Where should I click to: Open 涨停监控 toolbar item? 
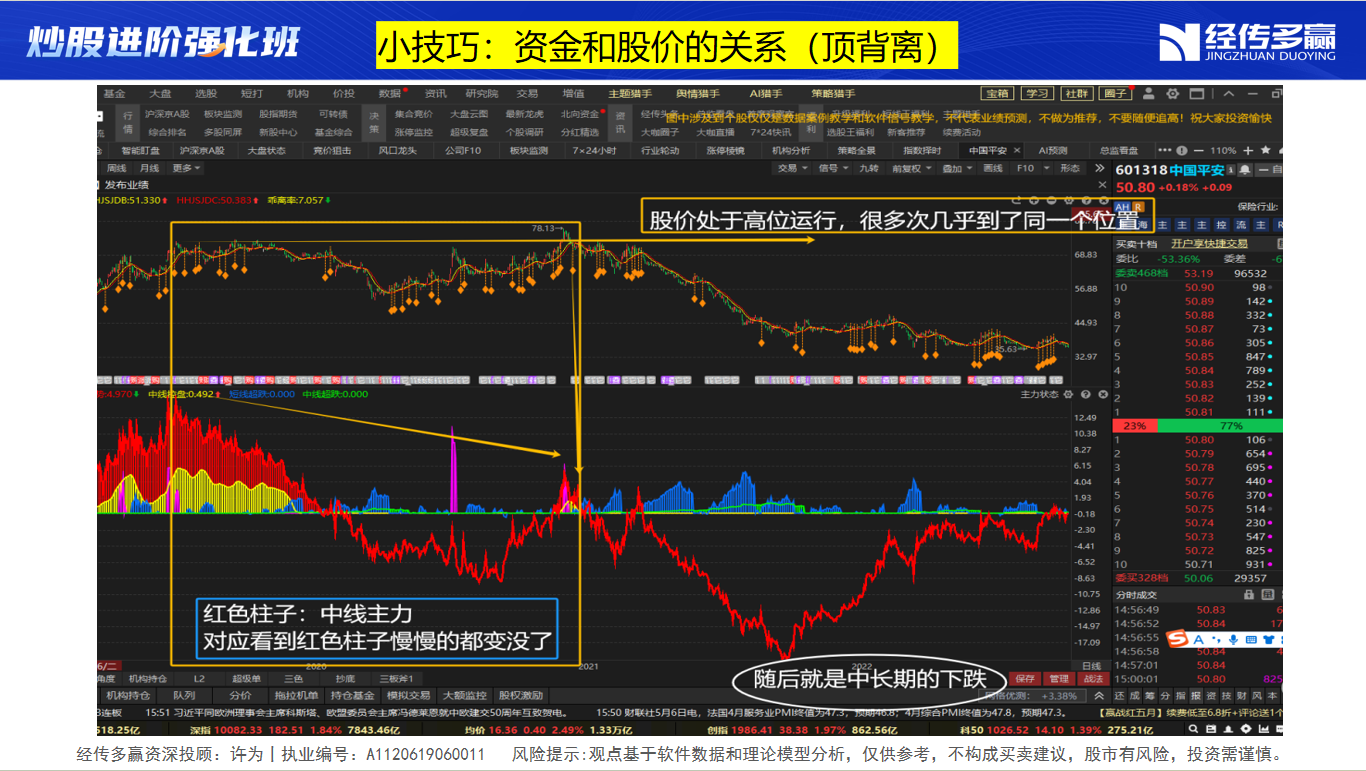(414, 132)
